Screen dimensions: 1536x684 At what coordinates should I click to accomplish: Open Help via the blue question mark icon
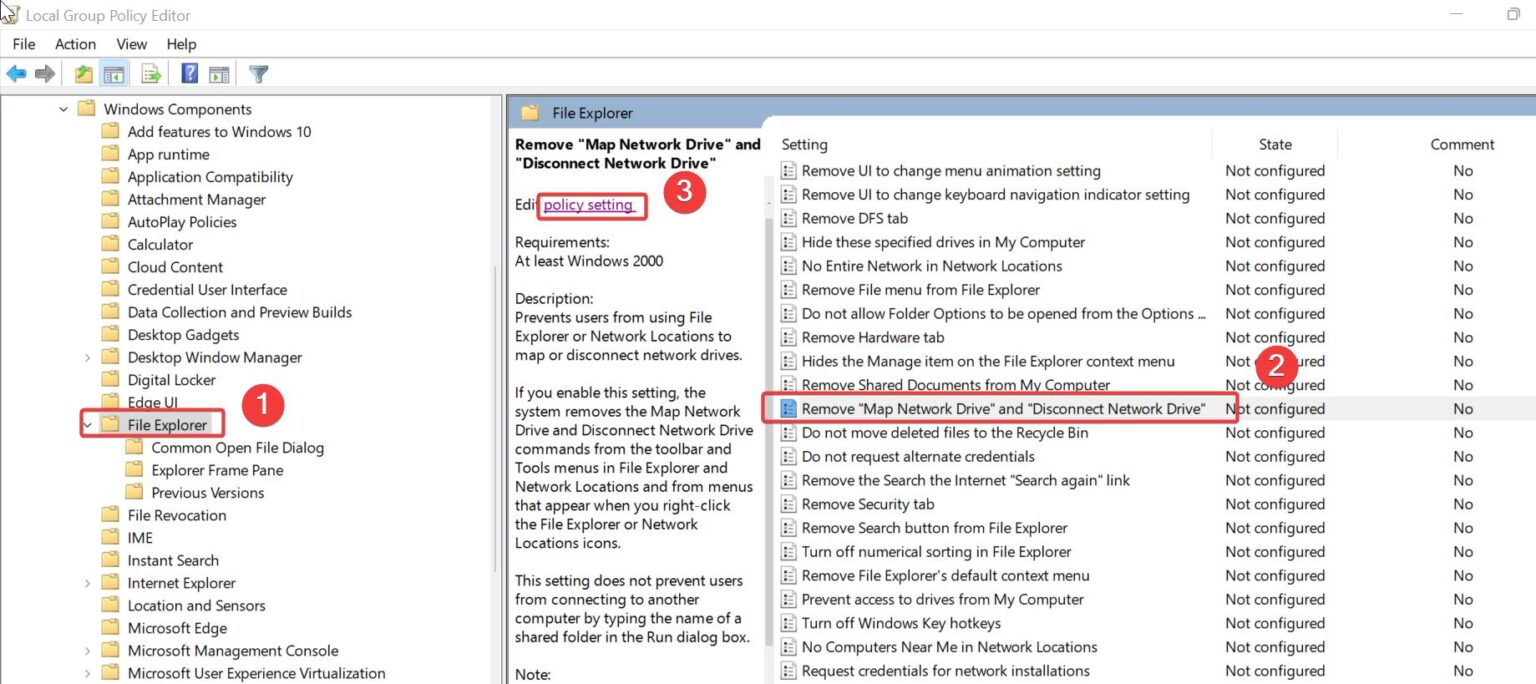point(189,73)
